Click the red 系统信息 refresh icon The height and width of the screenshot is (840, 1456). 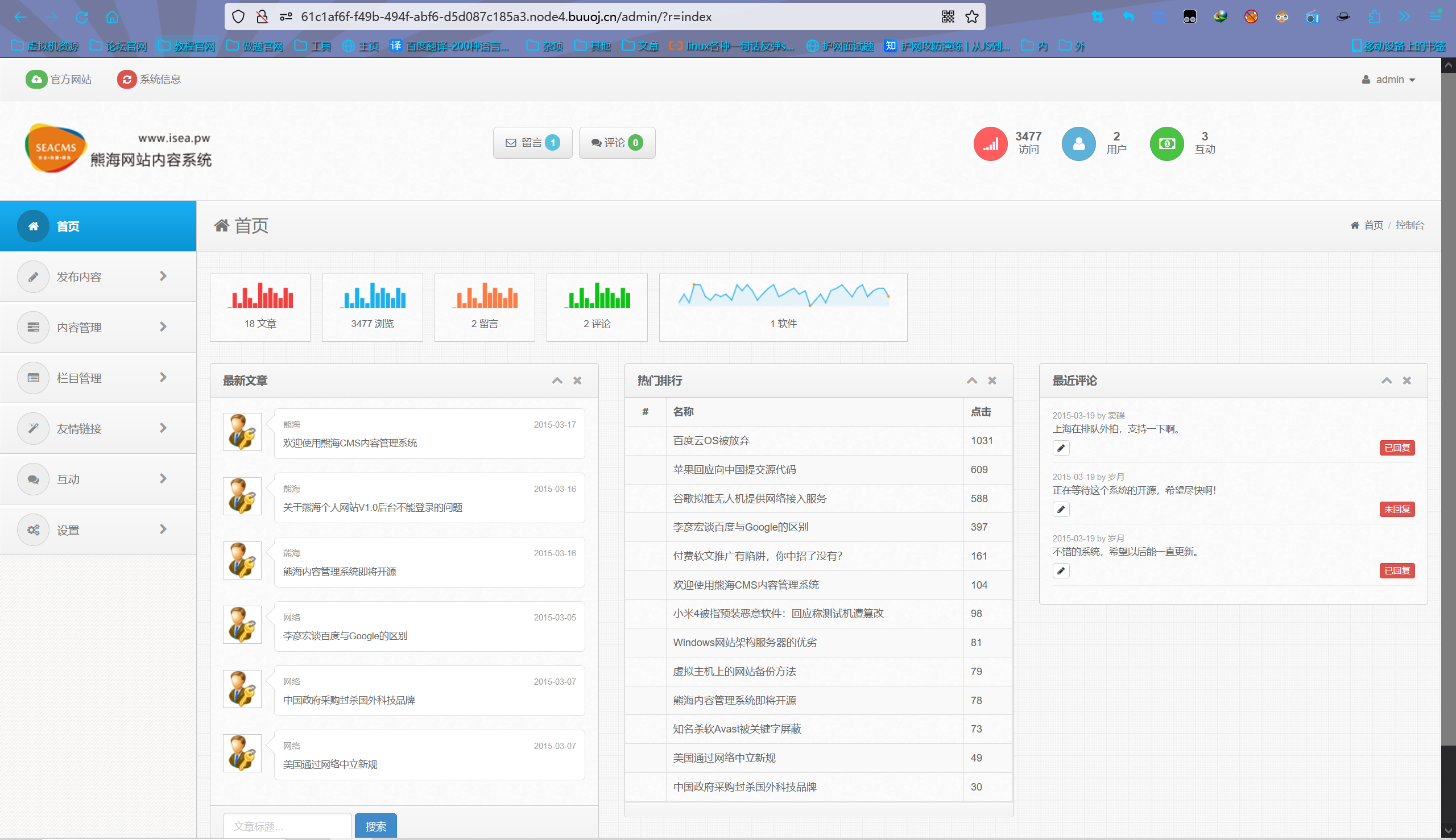click(x=126, y=80)
